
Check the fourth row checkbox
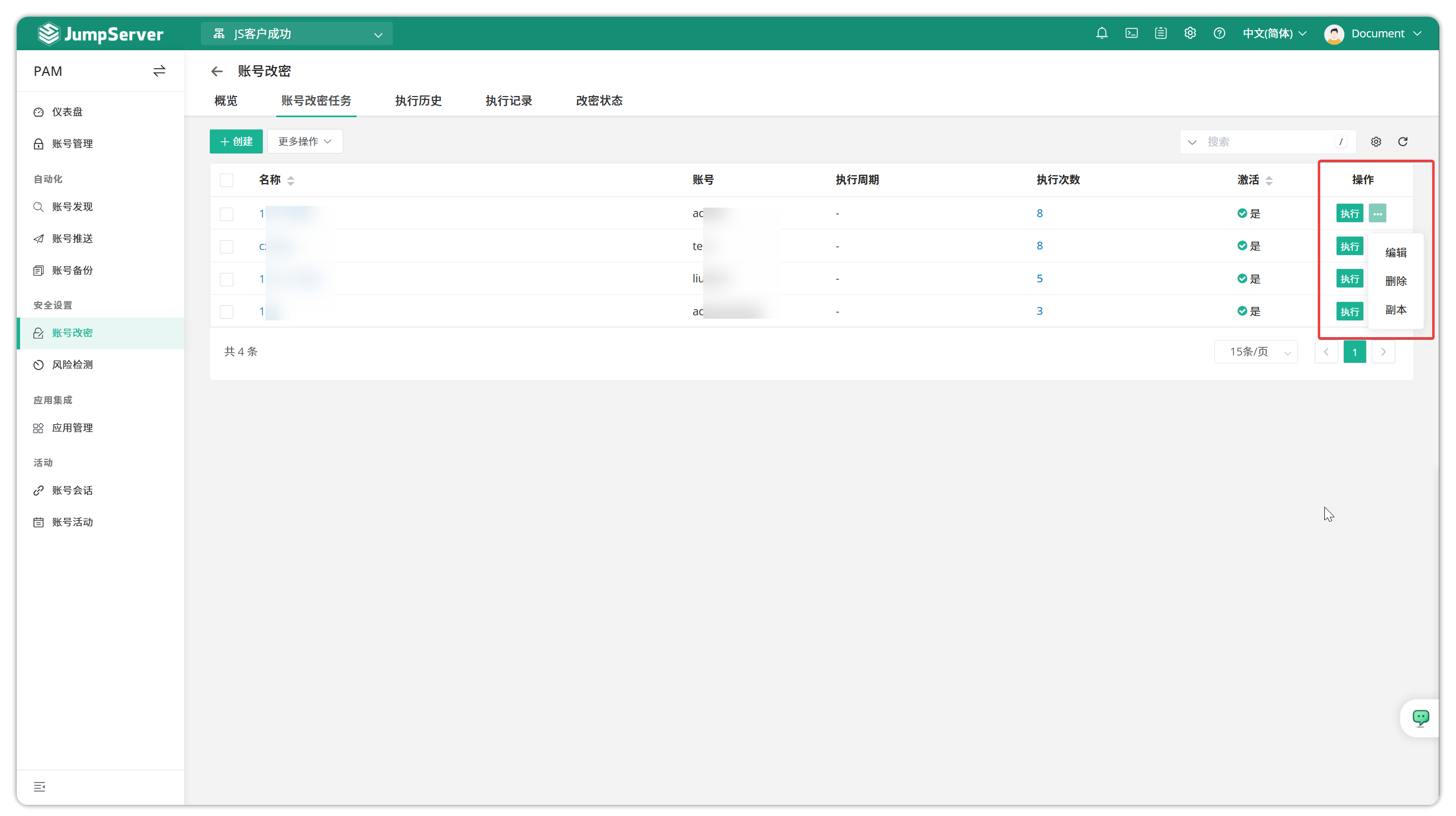tap(227, 311)
